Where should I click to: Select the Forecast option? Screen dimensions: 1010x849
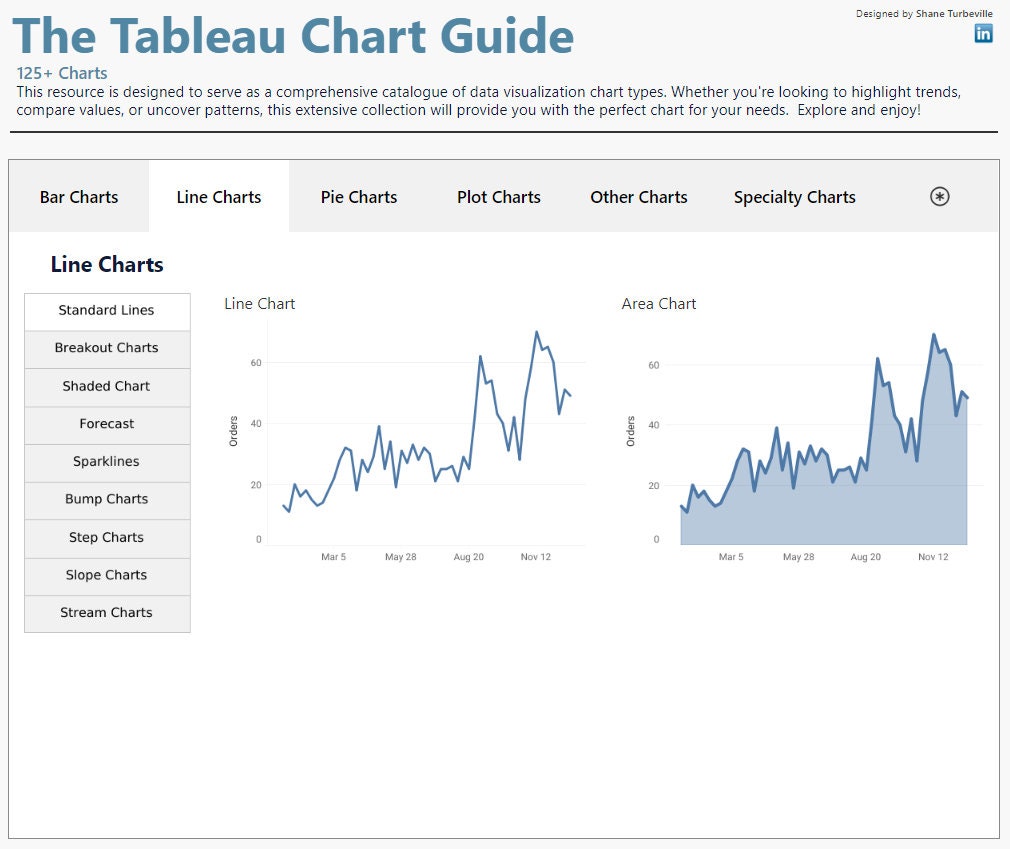tap(107, 424)
